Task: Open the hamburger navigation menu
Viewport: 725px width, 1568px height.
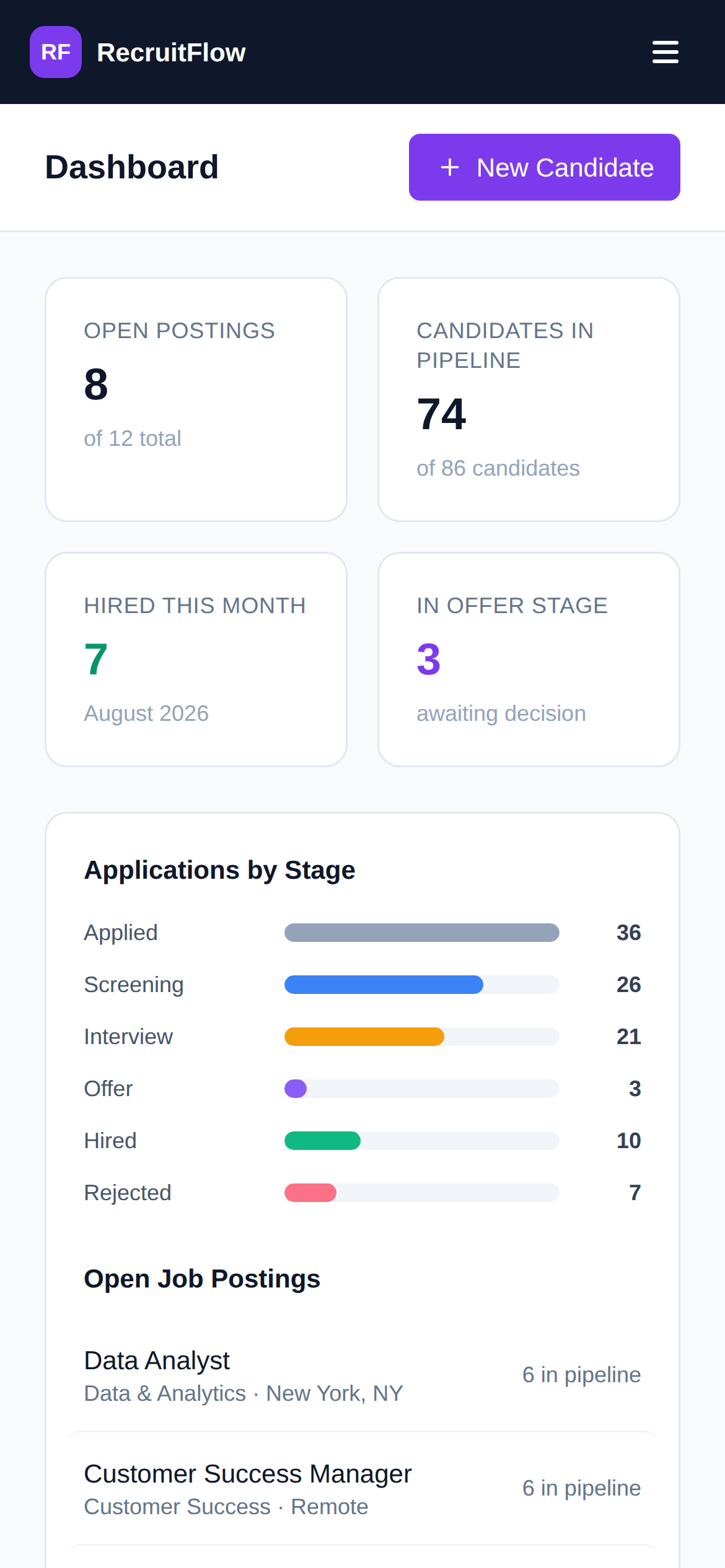Action: tap(665, 52)
